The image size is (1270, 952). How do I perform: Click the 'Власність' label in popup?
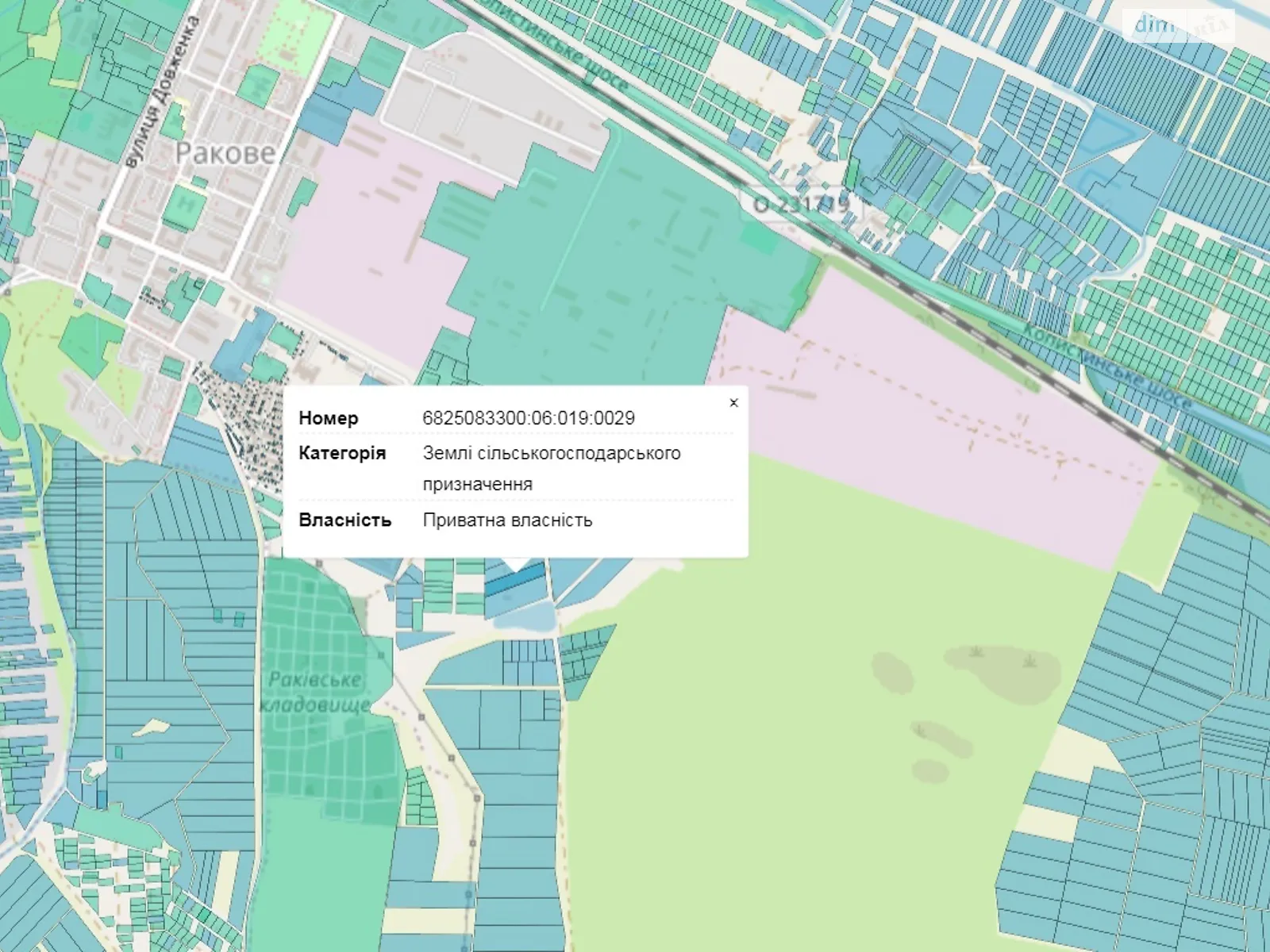pyautogui.click(x=344, y=520)
